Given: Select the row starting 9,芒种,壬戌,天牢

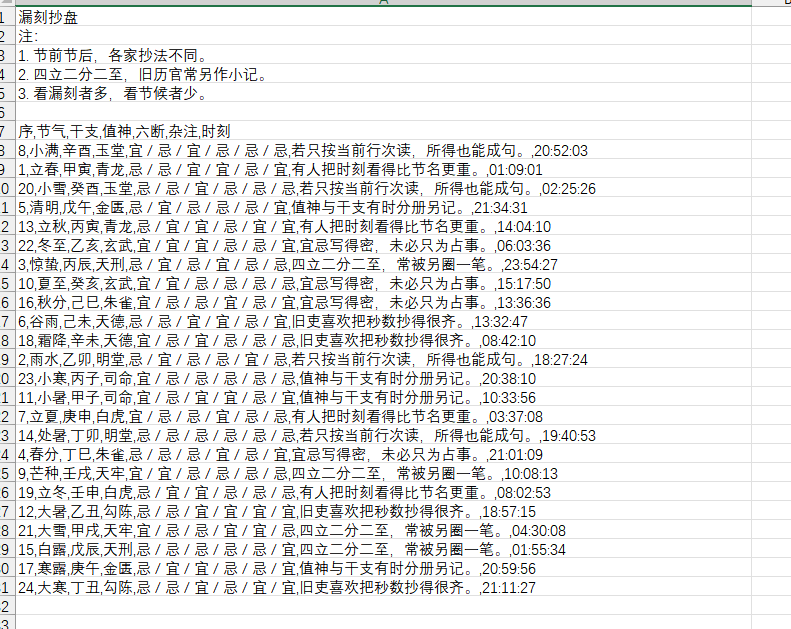Looking at the screenshot, I should 383,473.
